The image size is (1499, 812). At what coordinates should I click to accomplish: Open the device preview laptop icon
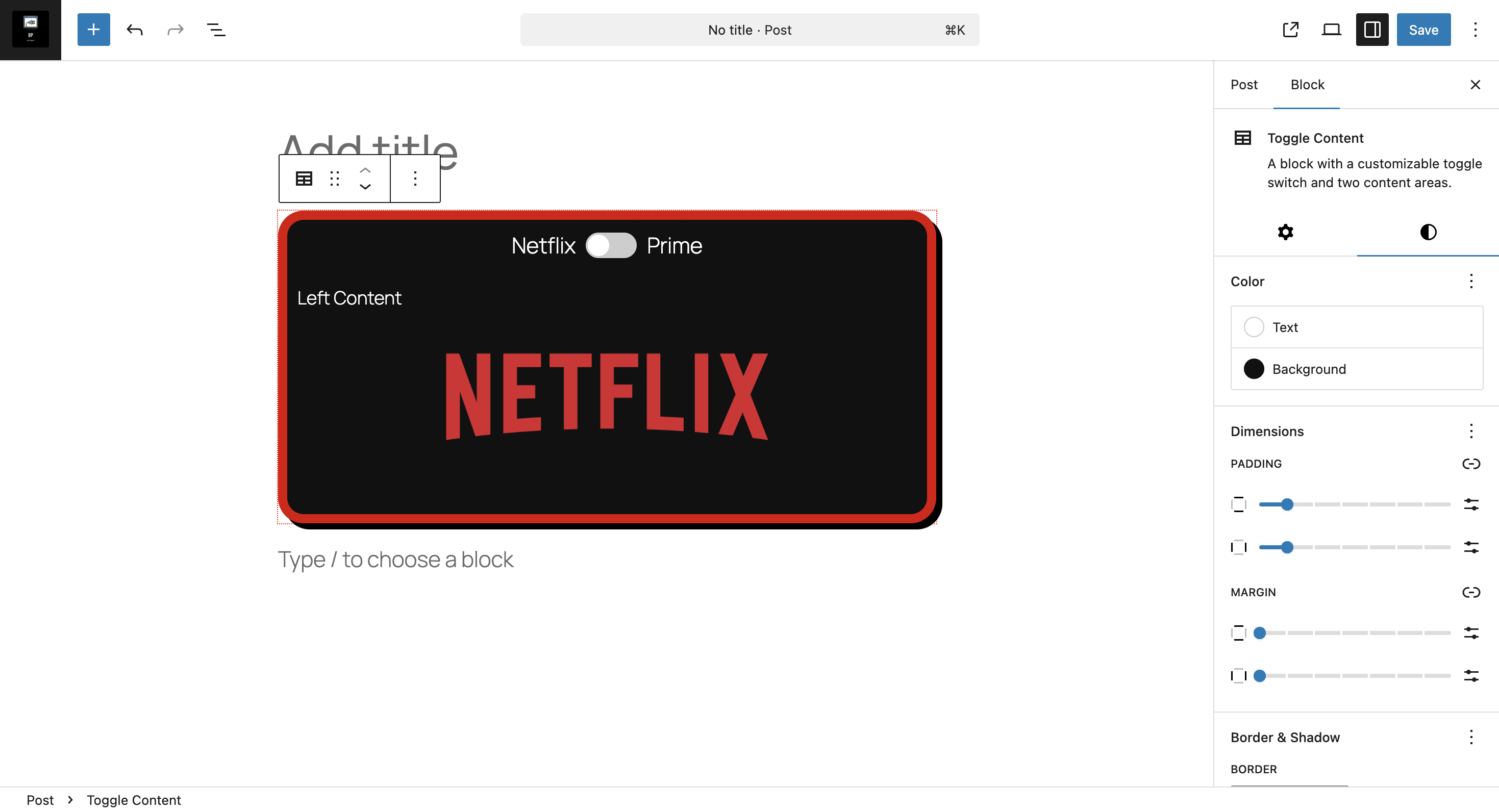click(x=1332, y=30)
